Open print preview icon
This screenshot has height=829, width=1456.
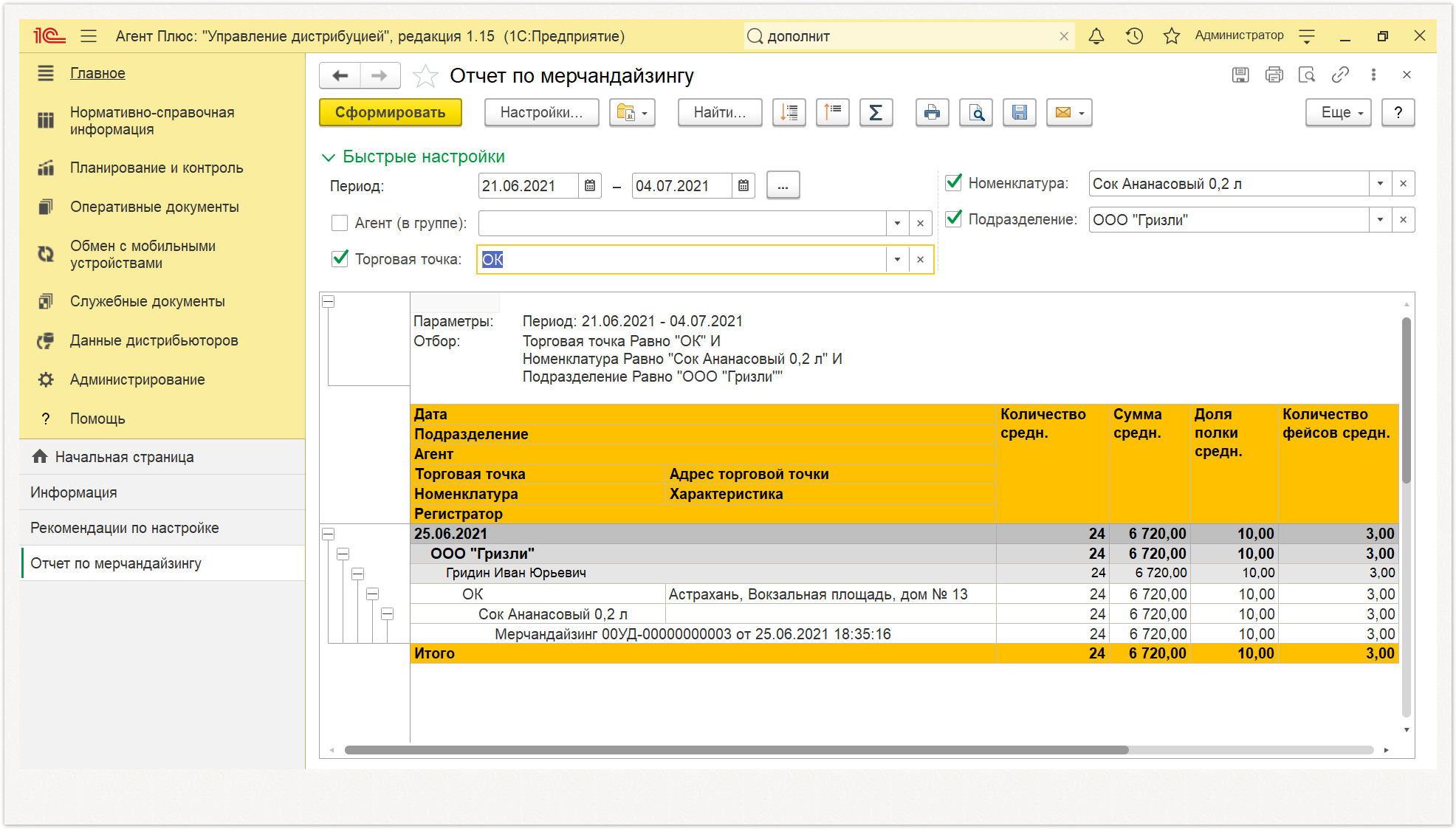976,113
